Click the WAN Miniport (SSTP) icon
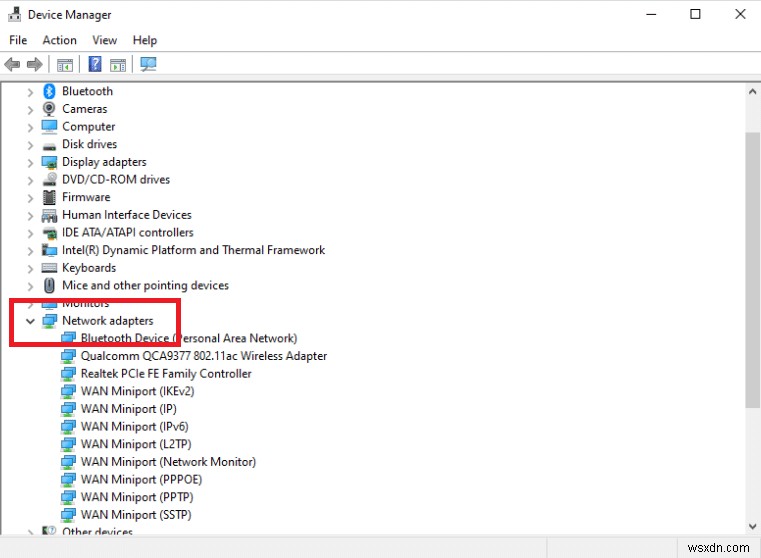761x558 pixels. click(68, 515)
